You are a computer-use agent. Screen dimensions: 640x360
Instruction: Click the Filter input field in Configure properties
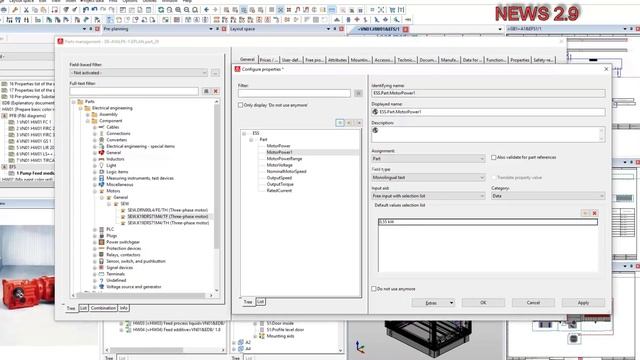(294, 93)
